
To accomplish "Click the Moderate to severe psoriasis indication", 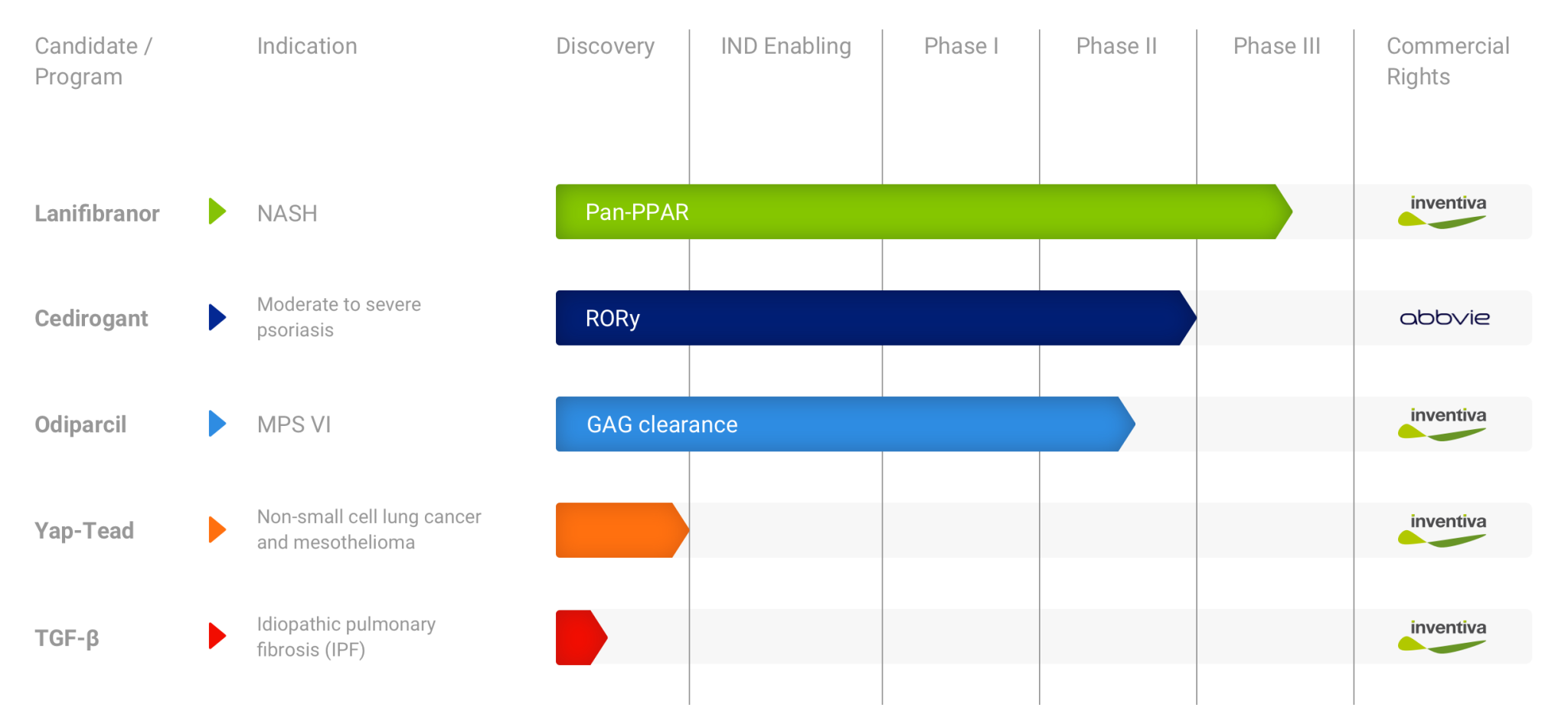I will (x=338, y=317).
